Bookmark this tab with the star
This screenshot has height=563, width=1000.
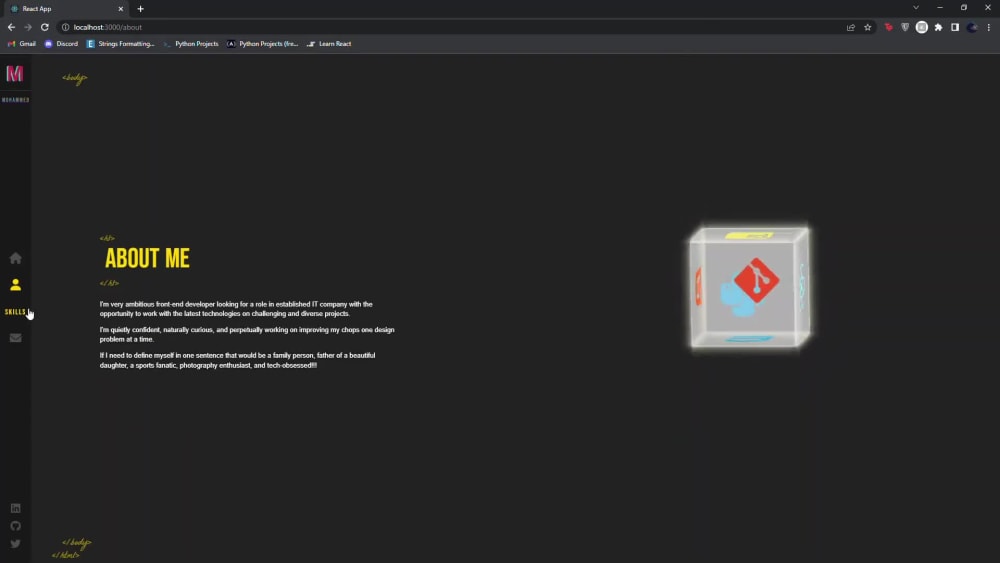867,27
